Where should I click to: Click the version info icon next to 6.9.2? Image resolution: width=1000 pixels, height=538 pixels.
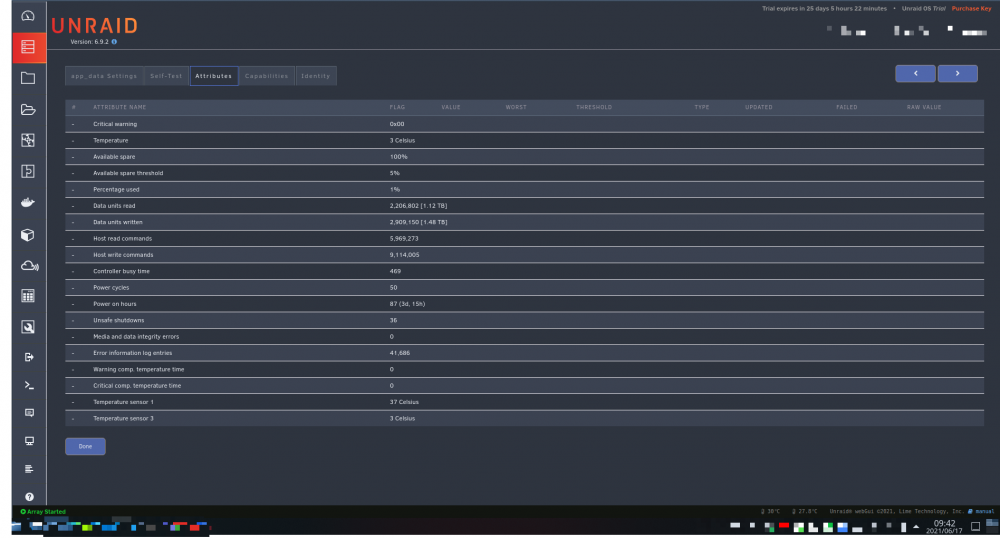(114, 42)
